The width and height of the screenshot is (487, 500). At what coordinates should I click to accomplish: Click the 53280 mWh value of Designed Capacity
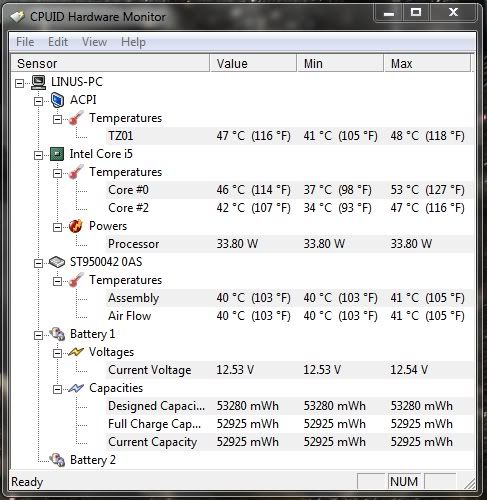248,406
